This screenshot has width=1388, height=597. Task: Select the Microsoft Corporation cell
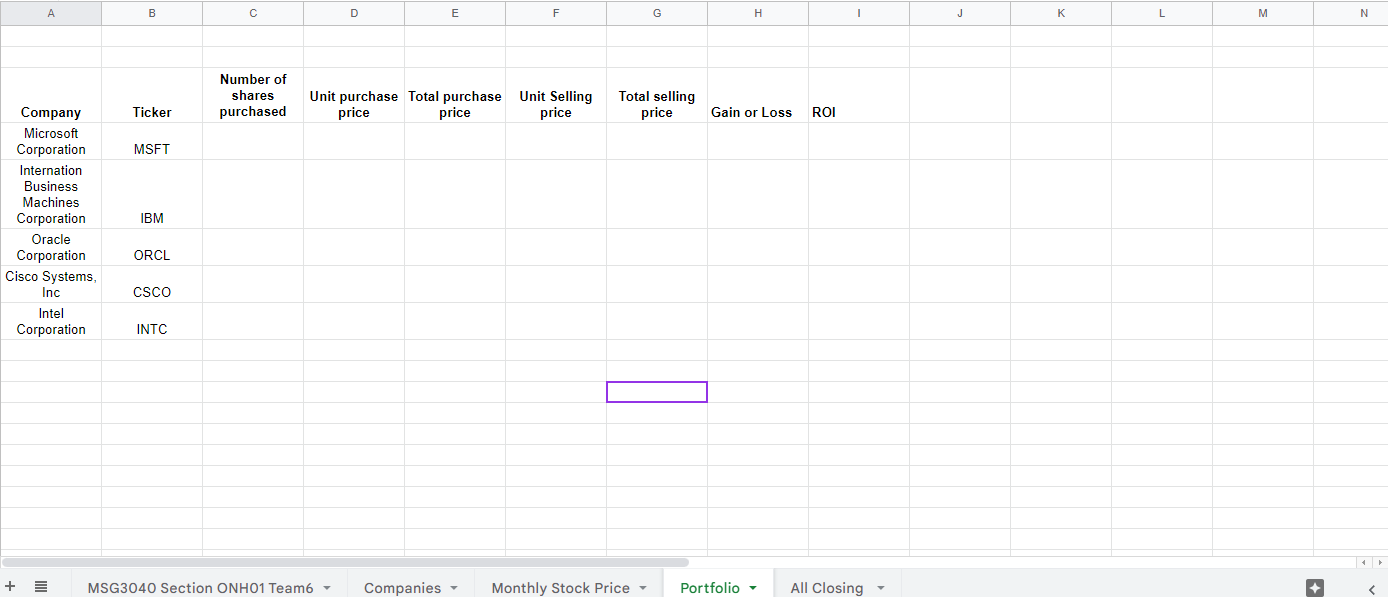point(51,141)
